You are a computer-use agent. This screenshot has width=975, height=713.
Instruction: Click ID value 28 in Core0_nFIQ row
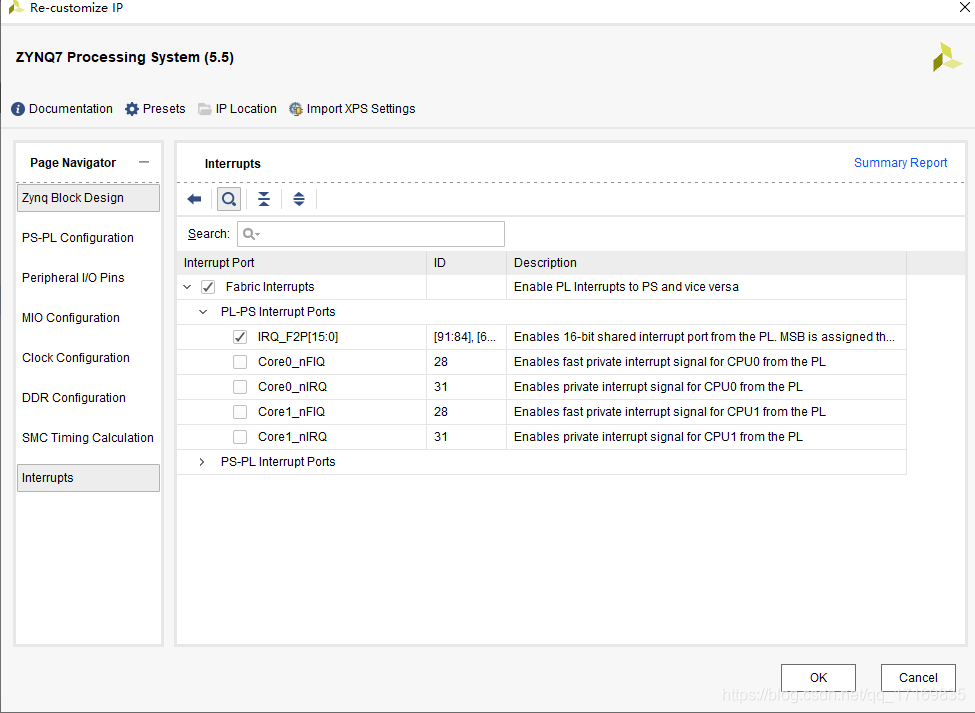[441, 362]
